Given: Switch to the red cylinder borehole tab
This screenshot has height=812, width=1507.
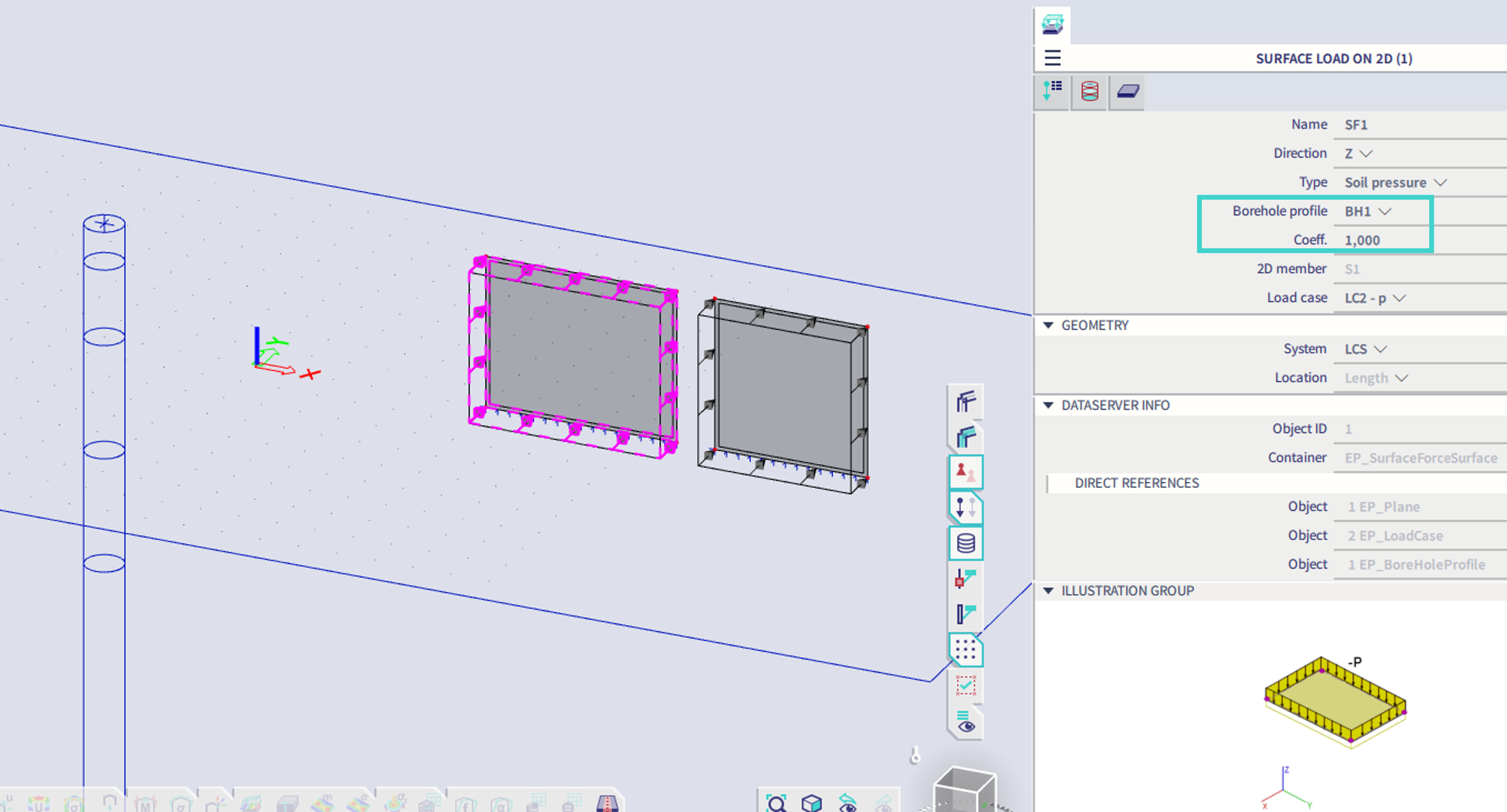Looking at the screenshot, I should pyautogui.click(x=1089, y=91).
